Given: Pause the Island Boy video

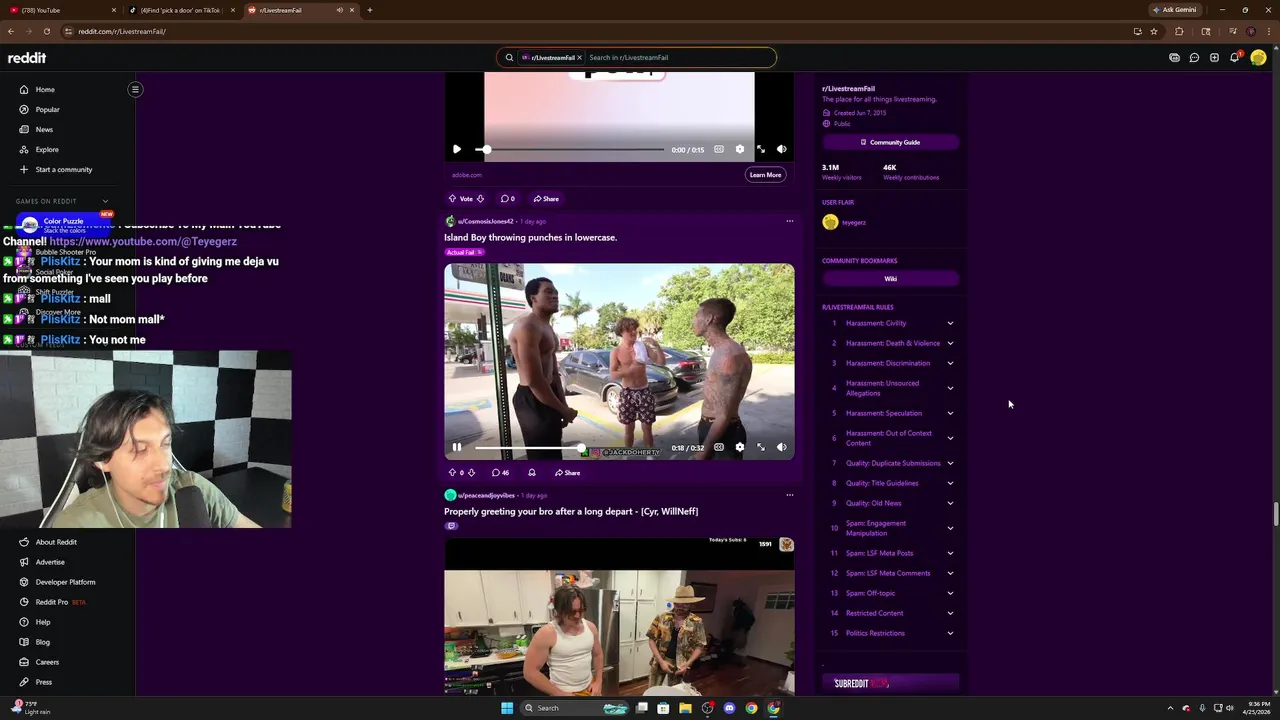Looking at the screenshot, I should pos(457,447).
